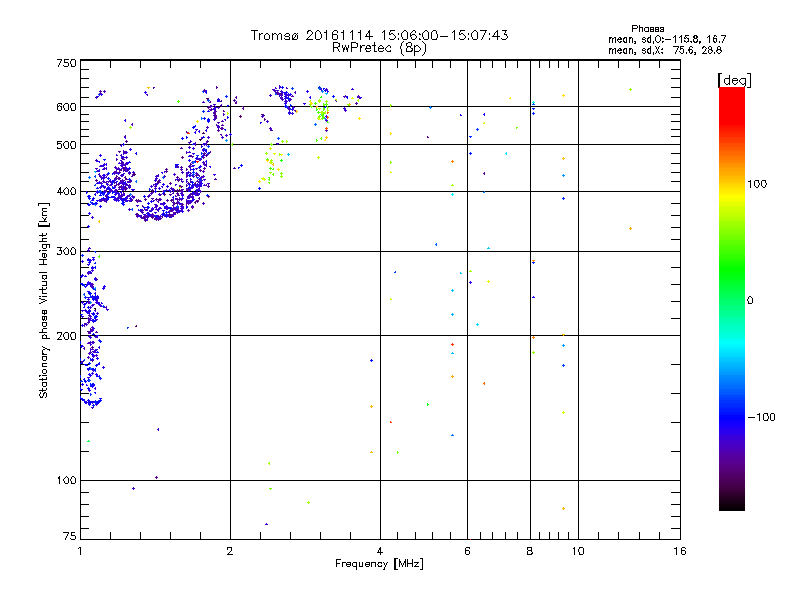This screenshot has height=600, width=800.
Task: Click the y-axis tick label "750"
Action: (66, 63)
